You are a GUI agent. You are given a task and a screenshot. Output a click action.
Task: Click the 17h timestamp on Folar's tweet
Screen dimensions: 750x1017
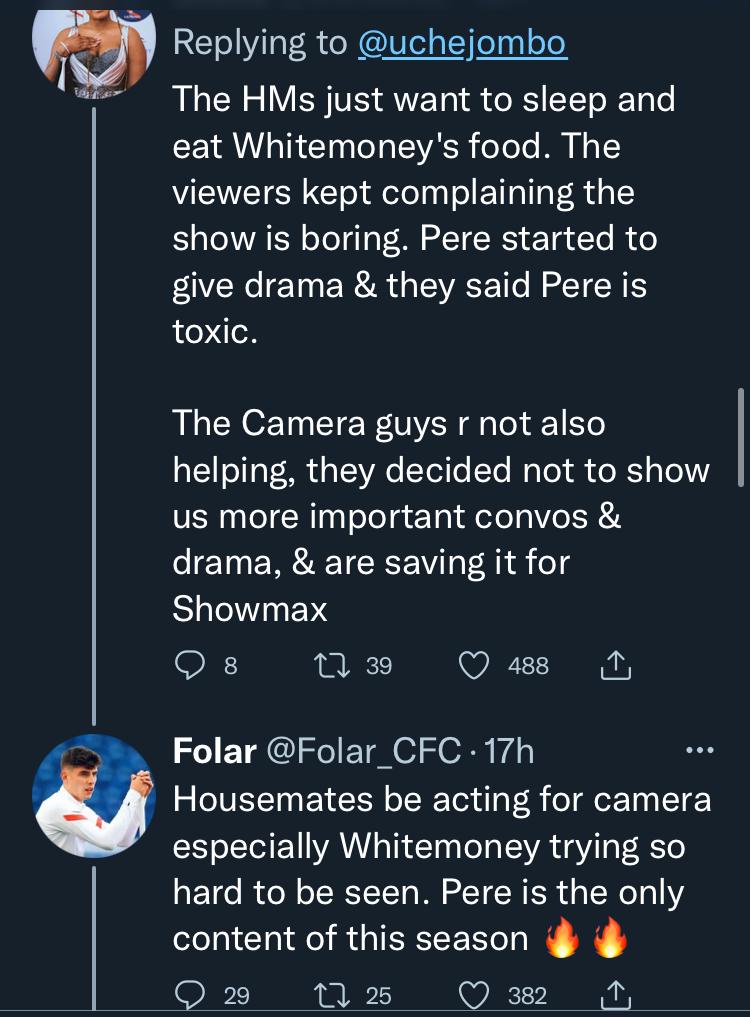point(509,750)
